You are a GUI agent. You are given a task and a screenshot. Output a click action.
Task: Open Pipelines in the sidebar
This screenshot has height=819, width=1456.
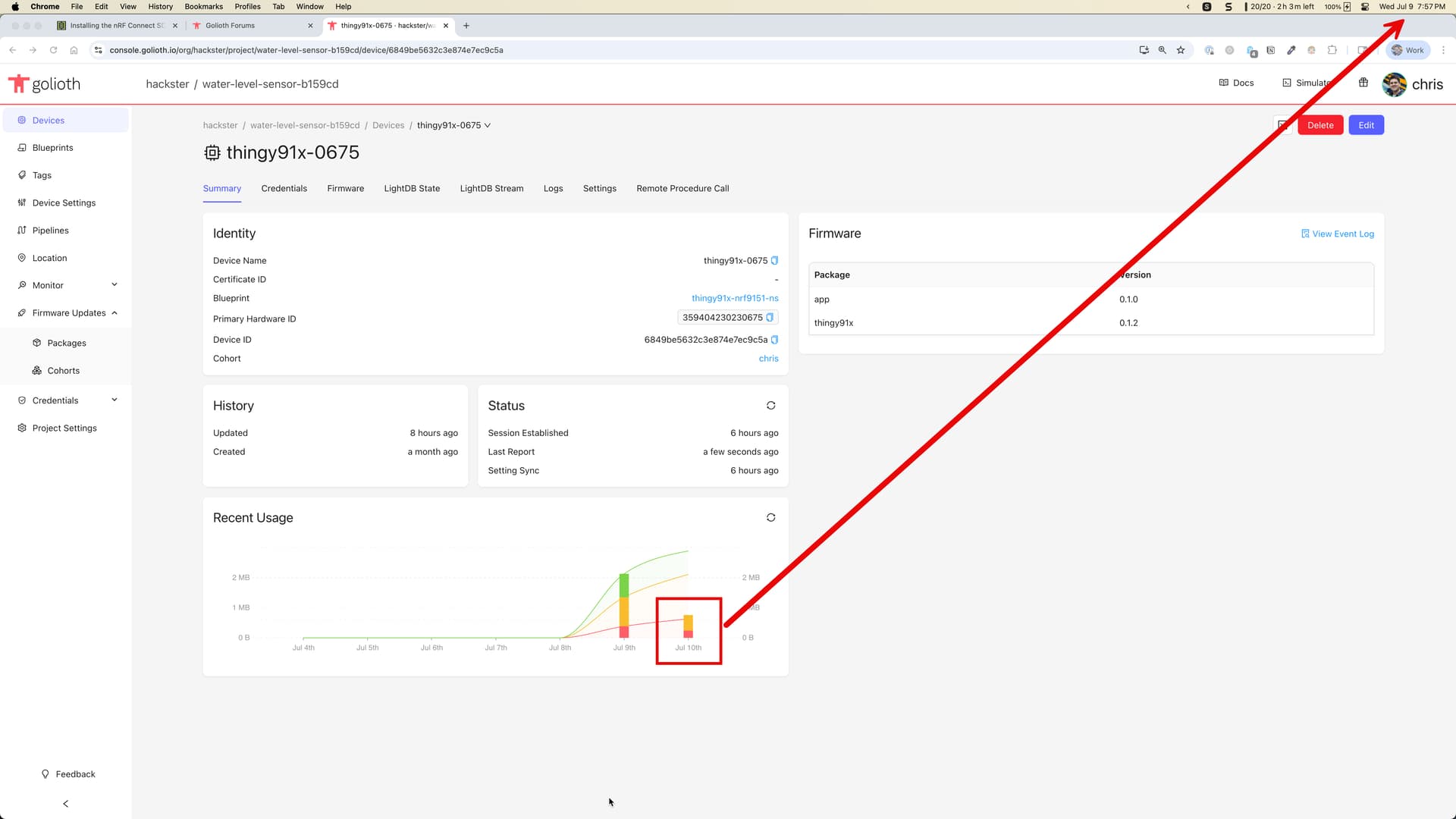[x=65, y=231]
